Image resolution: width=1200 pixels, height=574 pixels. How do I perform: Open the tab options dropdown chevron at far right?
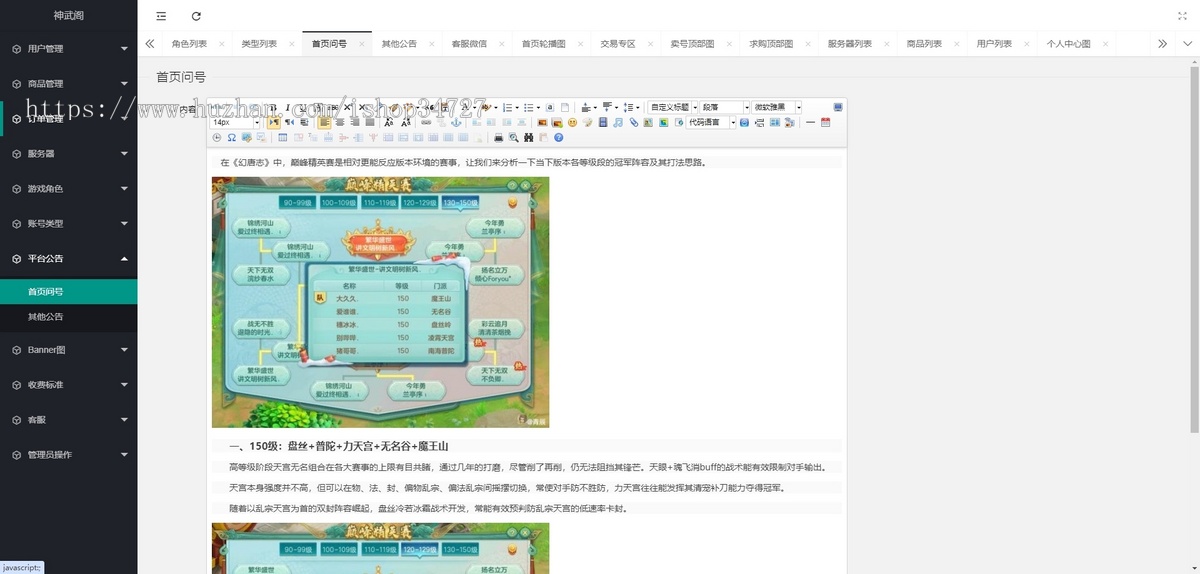1187,44
